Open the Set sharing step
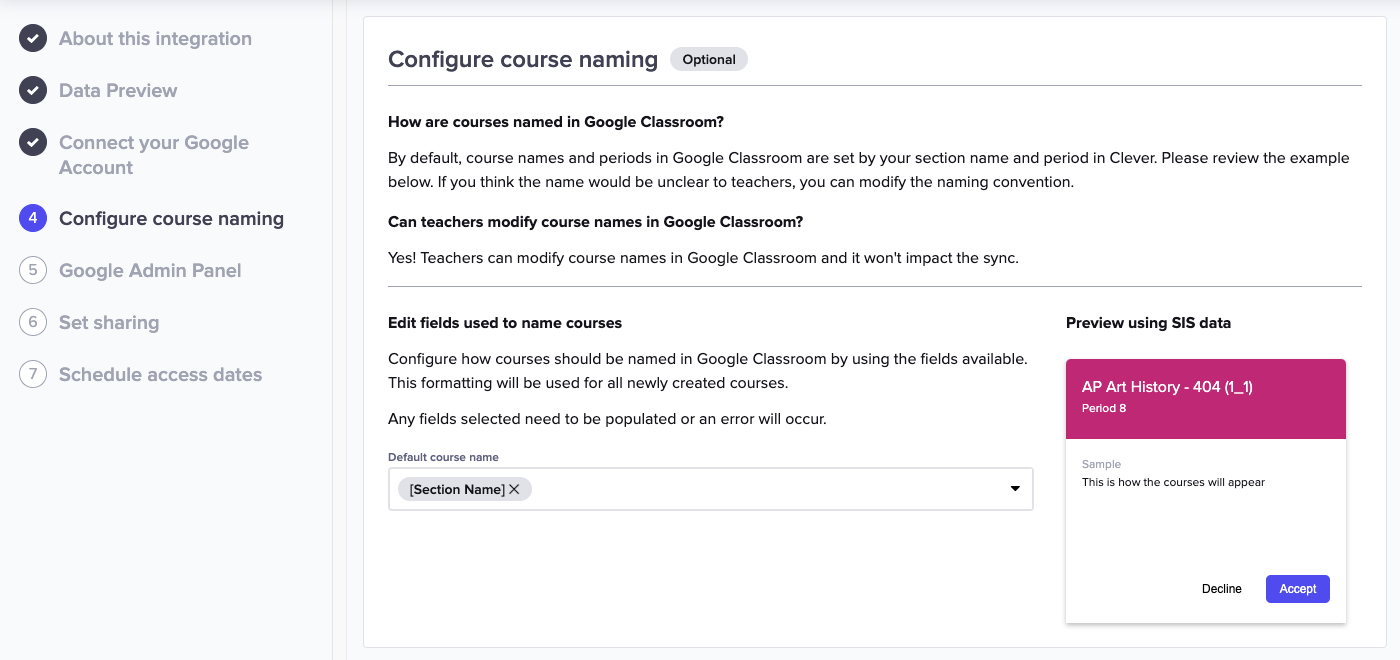The width and height of the screenshot is (1400, 660). [x=110, y=322]
